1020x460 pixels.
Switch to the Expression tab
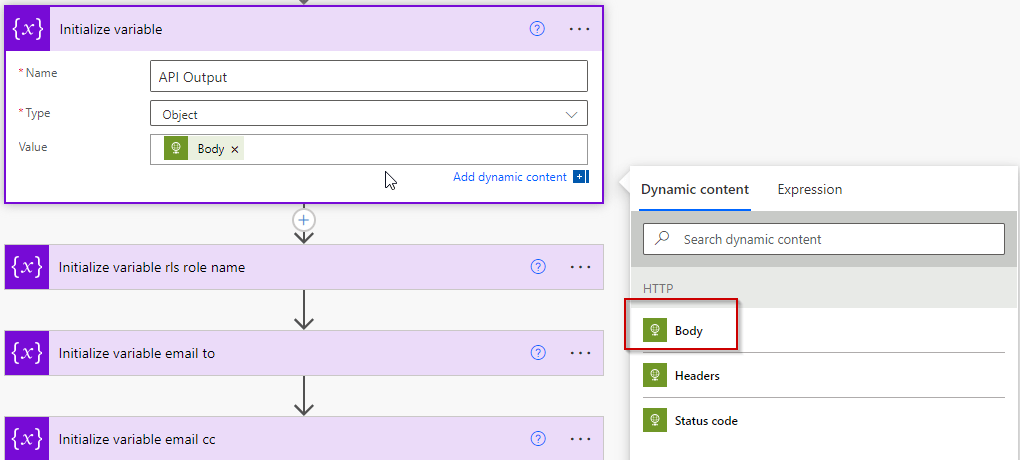tap(809, 189)
